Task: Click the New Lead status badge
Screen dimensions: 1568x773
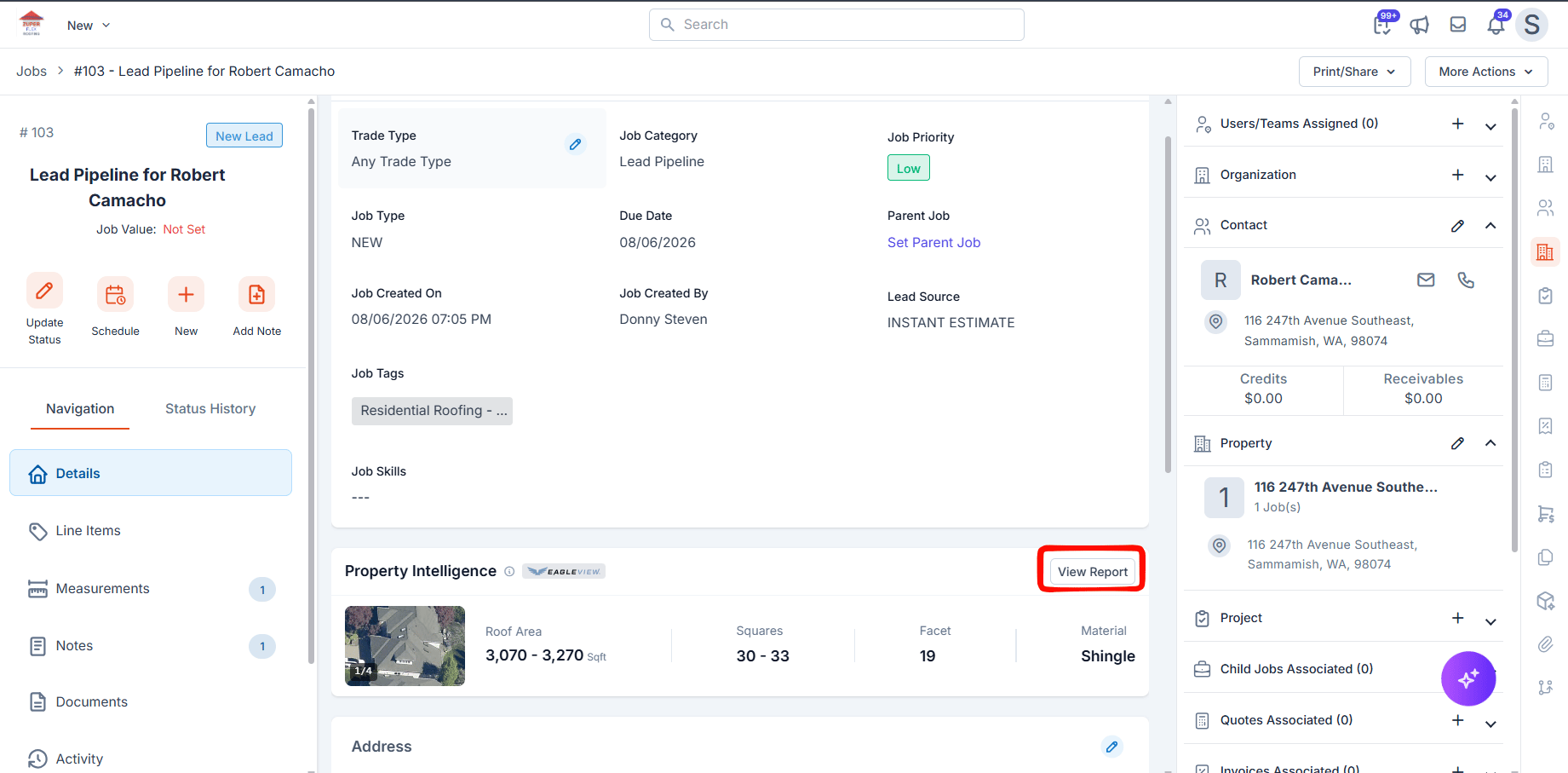Action: click(244, 136)
